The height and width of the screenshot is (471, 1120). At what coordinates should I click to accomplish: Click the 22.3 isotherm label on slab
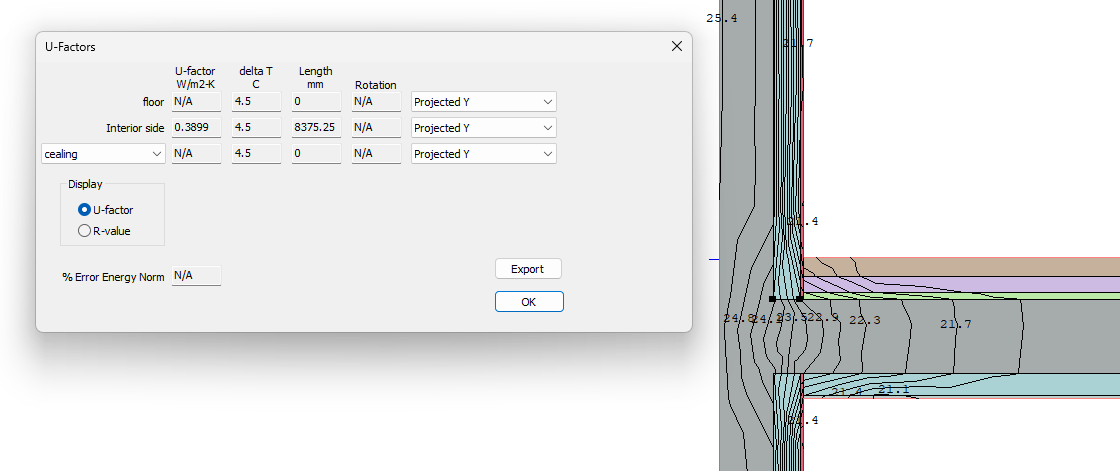pos(864,320)
